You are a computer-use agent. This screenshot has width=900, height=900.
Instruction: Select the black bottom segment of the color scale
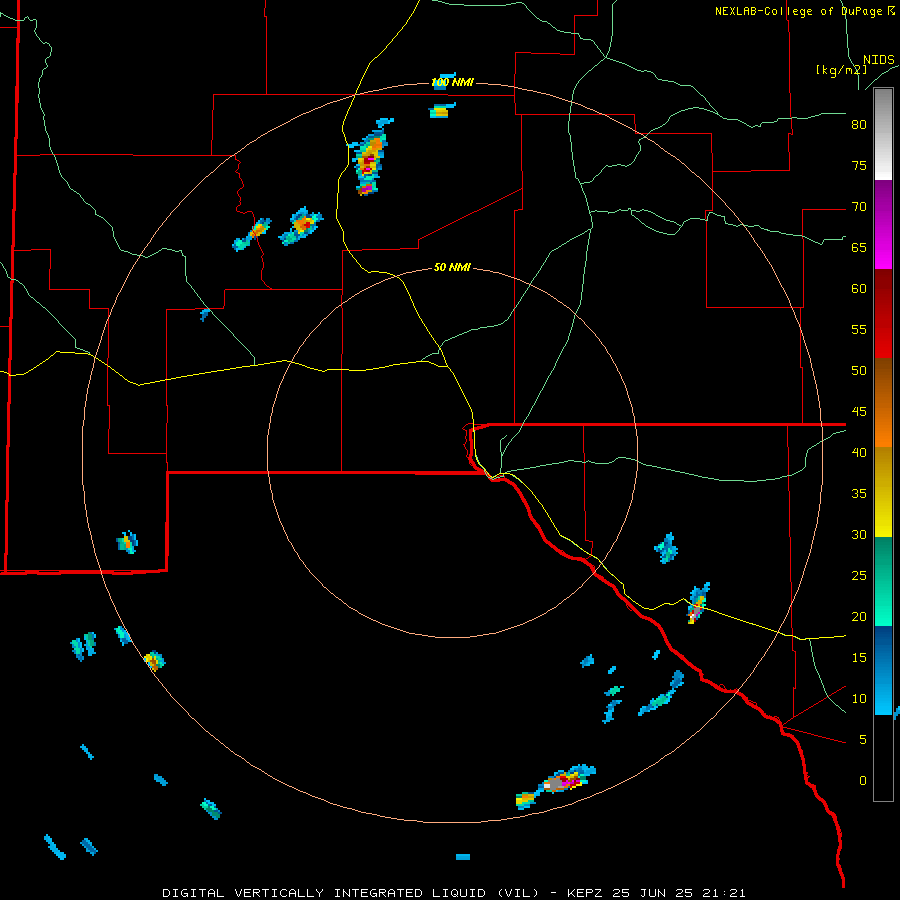click(x=883, y=758)
